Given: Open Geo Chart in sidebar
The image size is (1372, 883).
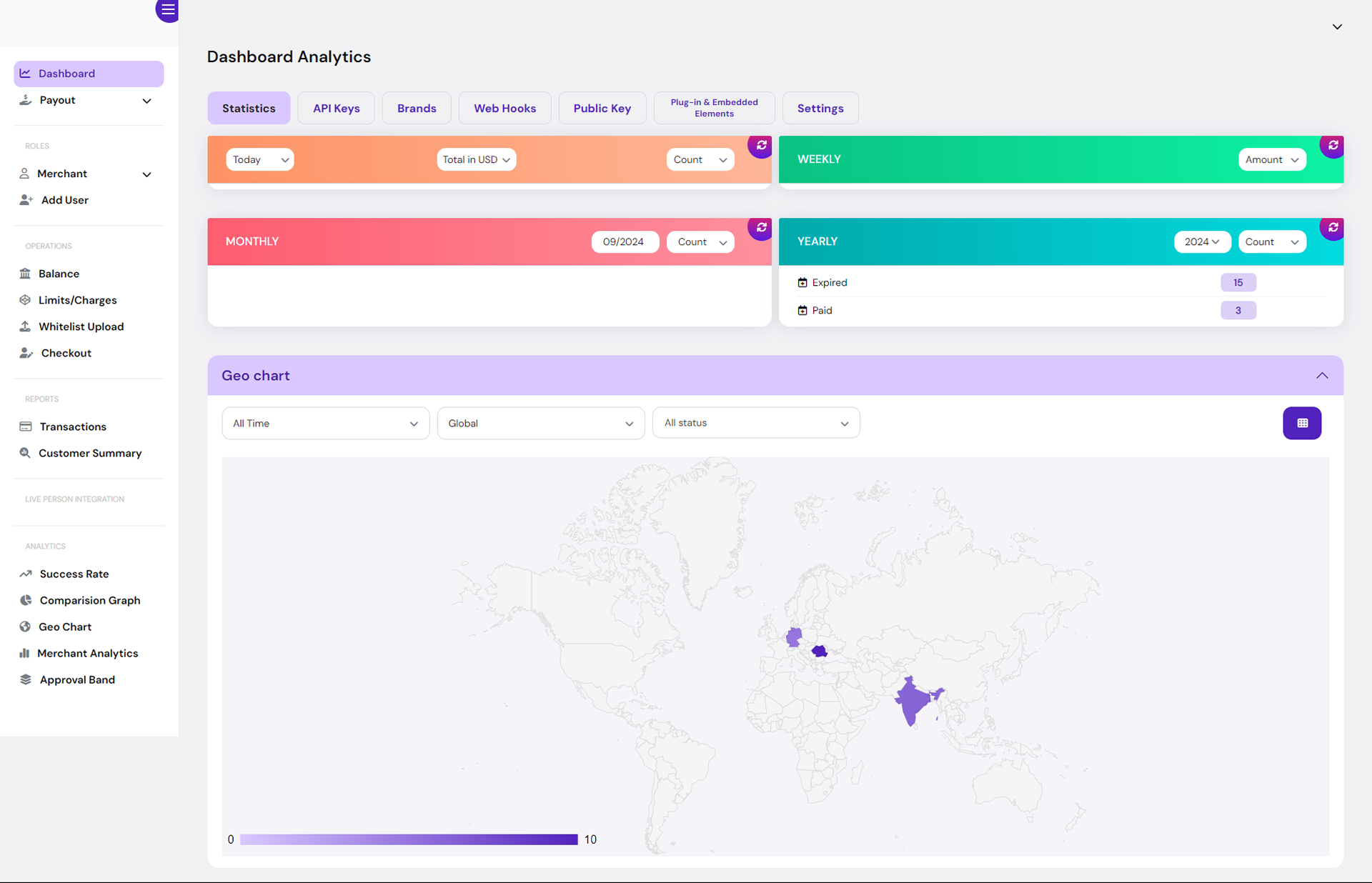Looking at the screenshot, I should 65,627.
